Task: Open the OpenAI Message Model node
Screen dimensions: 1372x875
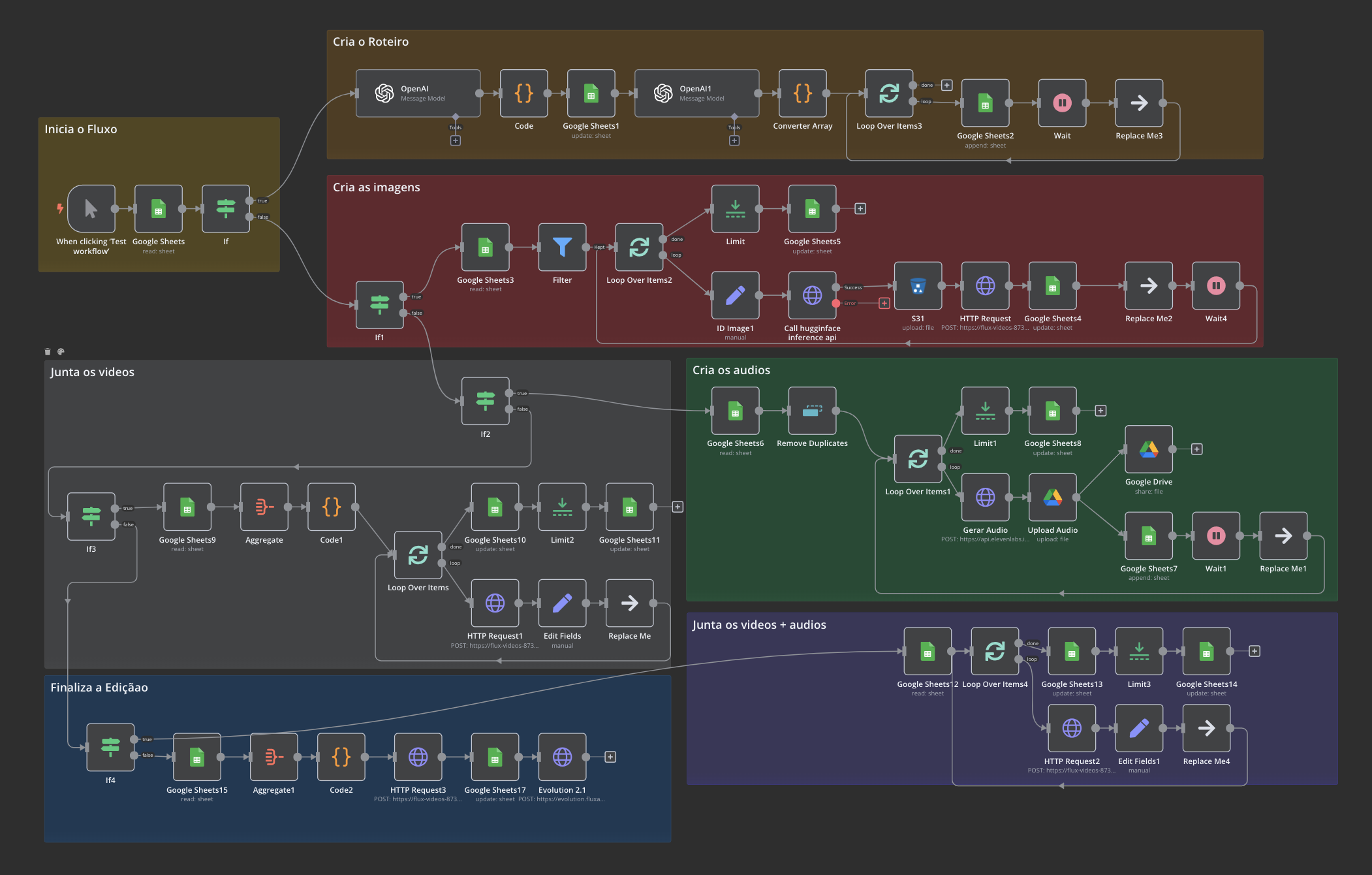Action: click(418, 93)
